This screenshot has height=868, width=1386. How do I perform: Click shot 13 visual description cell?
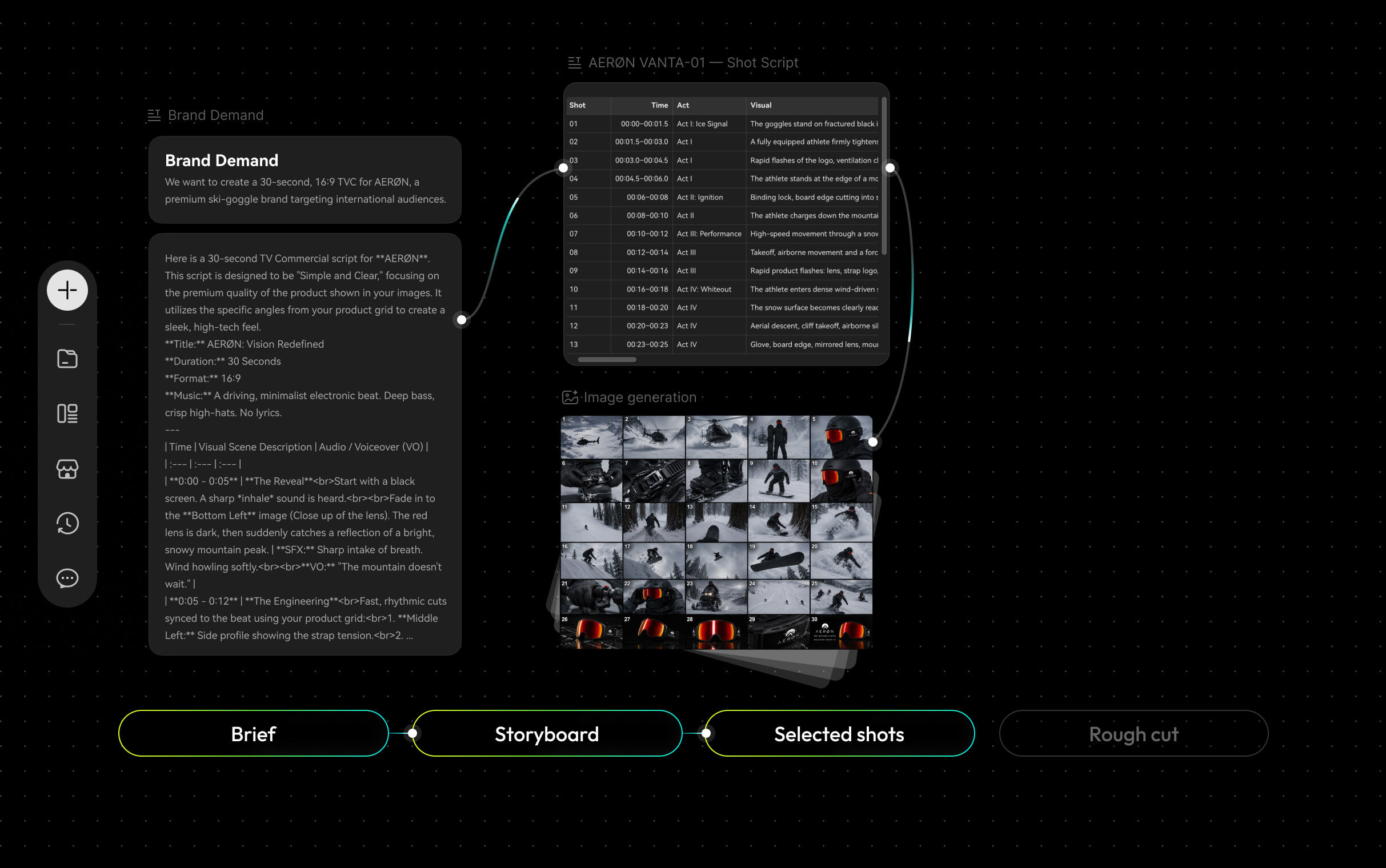click(x=812, y=344)
